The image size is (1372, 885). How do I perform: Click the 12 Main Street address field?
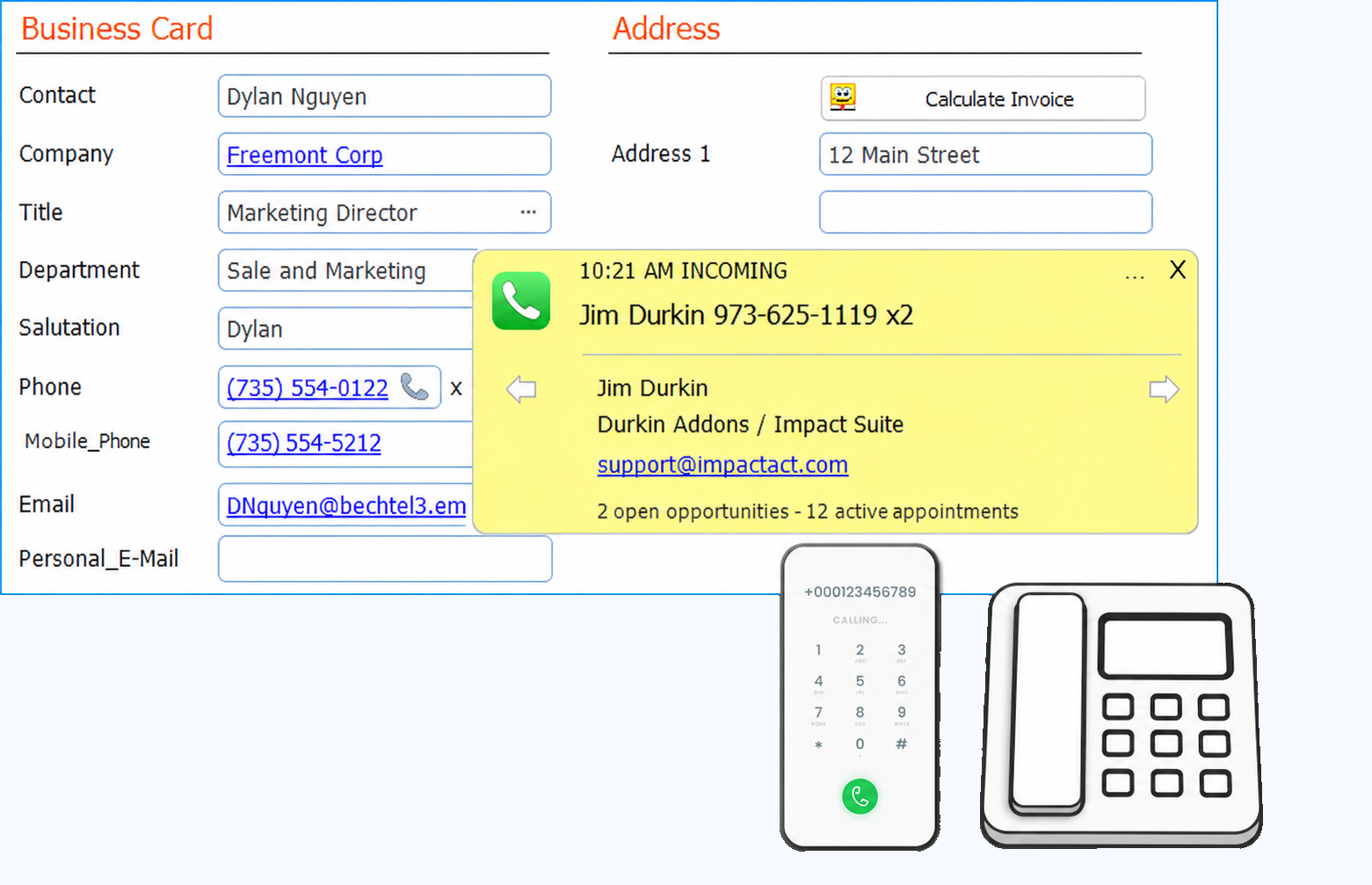(985, 154)
